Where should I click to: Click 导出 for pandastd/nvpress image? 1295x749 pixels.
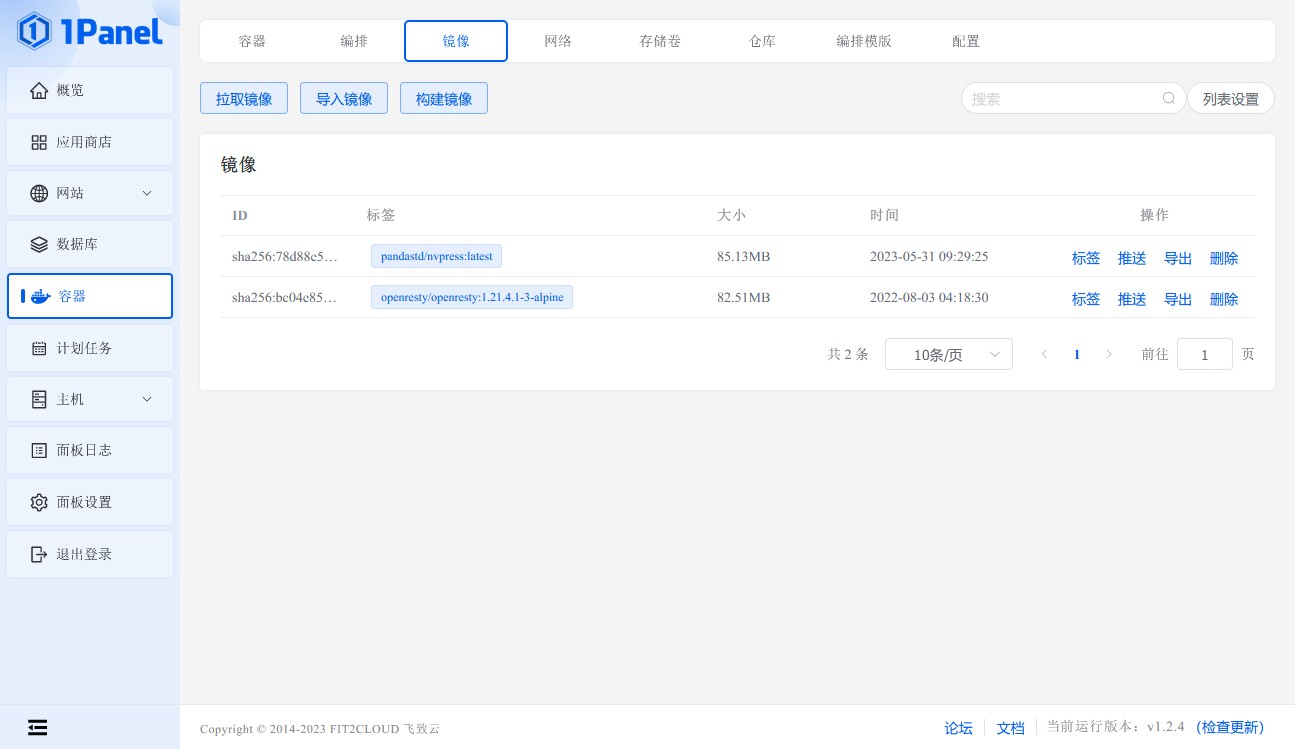(x=1178, y=258)
